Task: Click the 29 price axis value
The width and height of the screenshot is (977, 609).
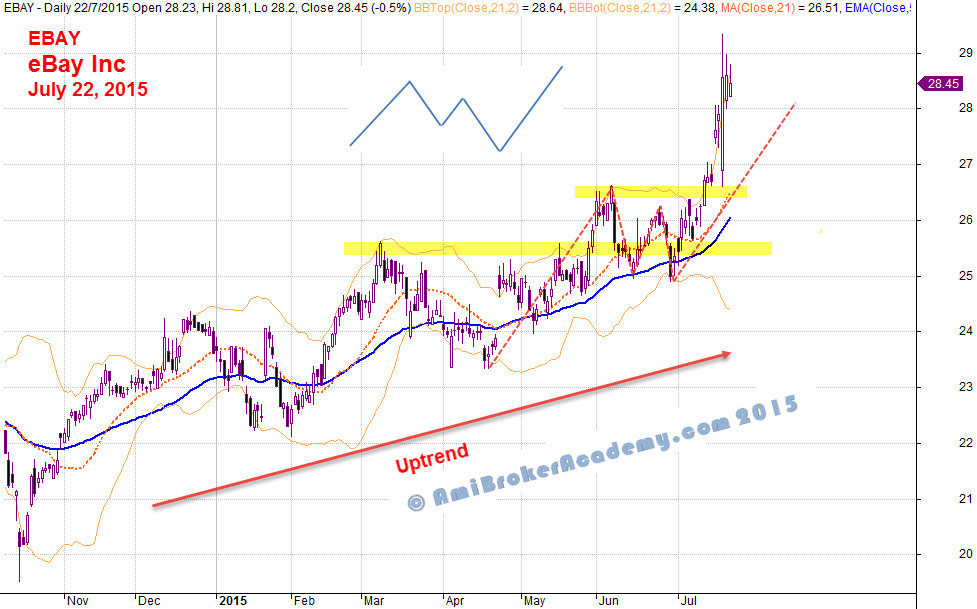Action: click(x=965, y=52)
